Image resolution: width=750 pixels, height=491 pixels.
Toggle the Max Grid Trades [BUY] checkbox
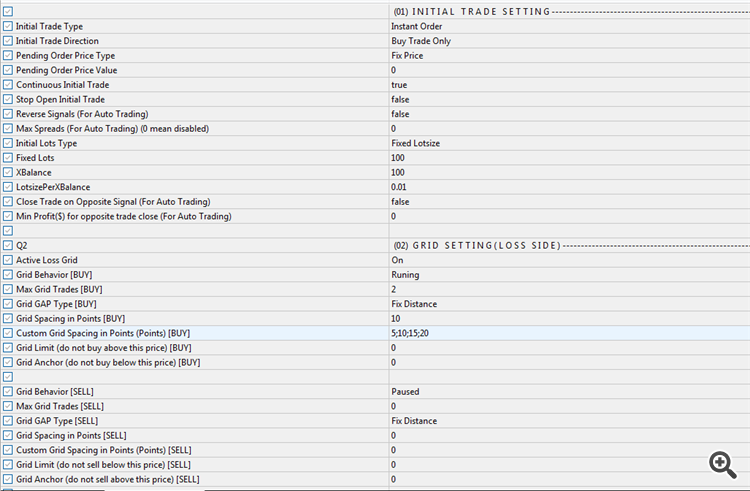(x=8, y=289)
